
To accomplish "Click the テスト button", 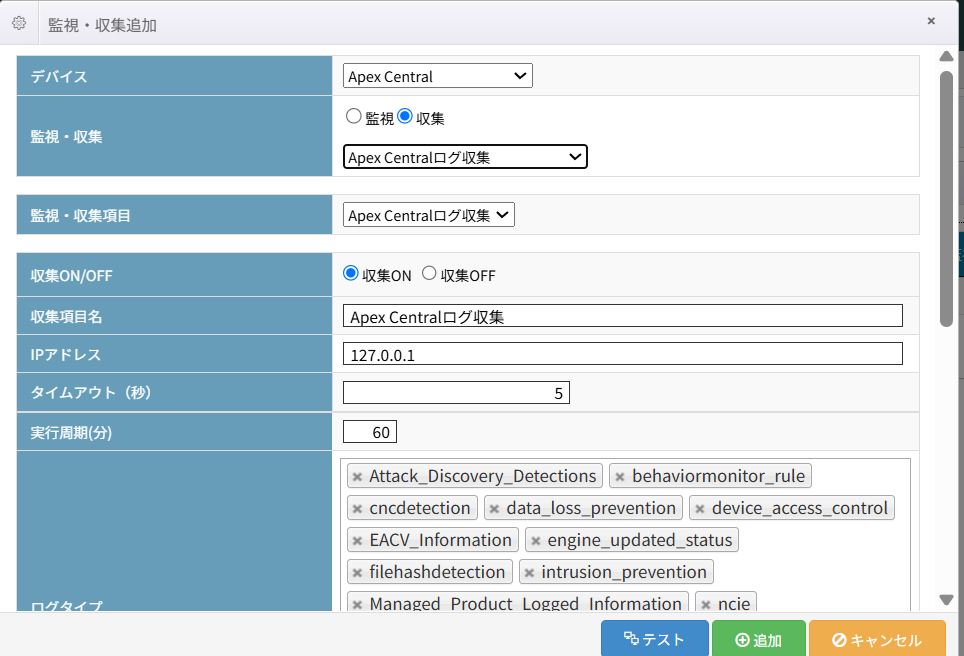I will tap(655, 638).
